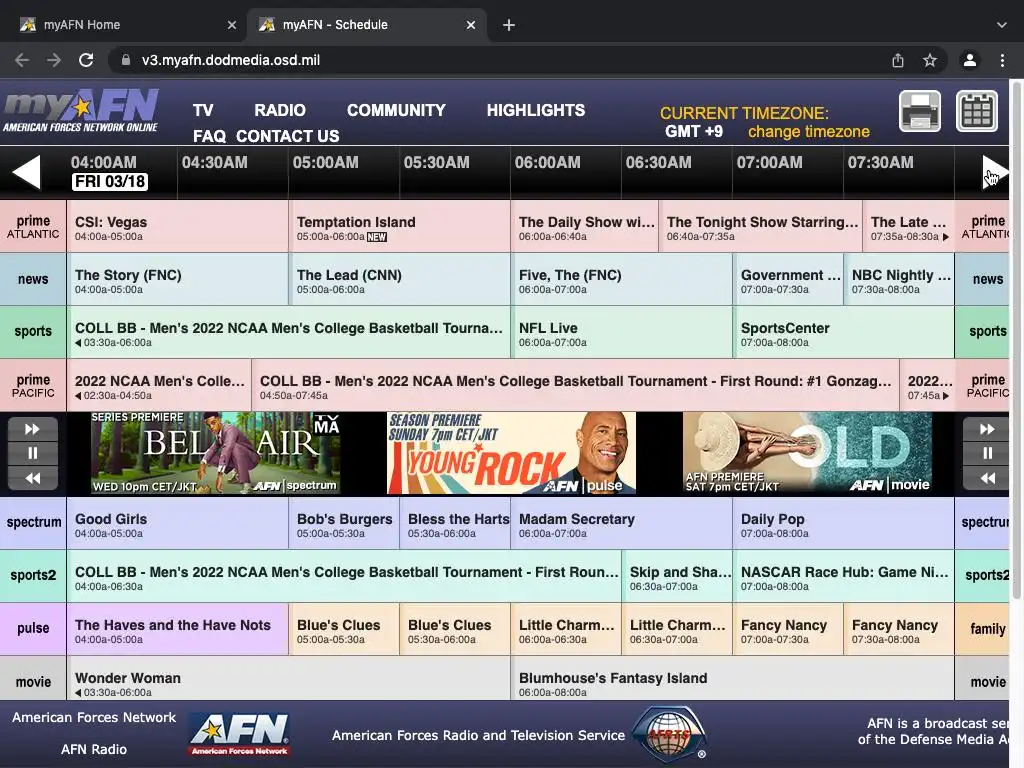
Task: Close the myAFN - Schedule tab
Action: 471,25
